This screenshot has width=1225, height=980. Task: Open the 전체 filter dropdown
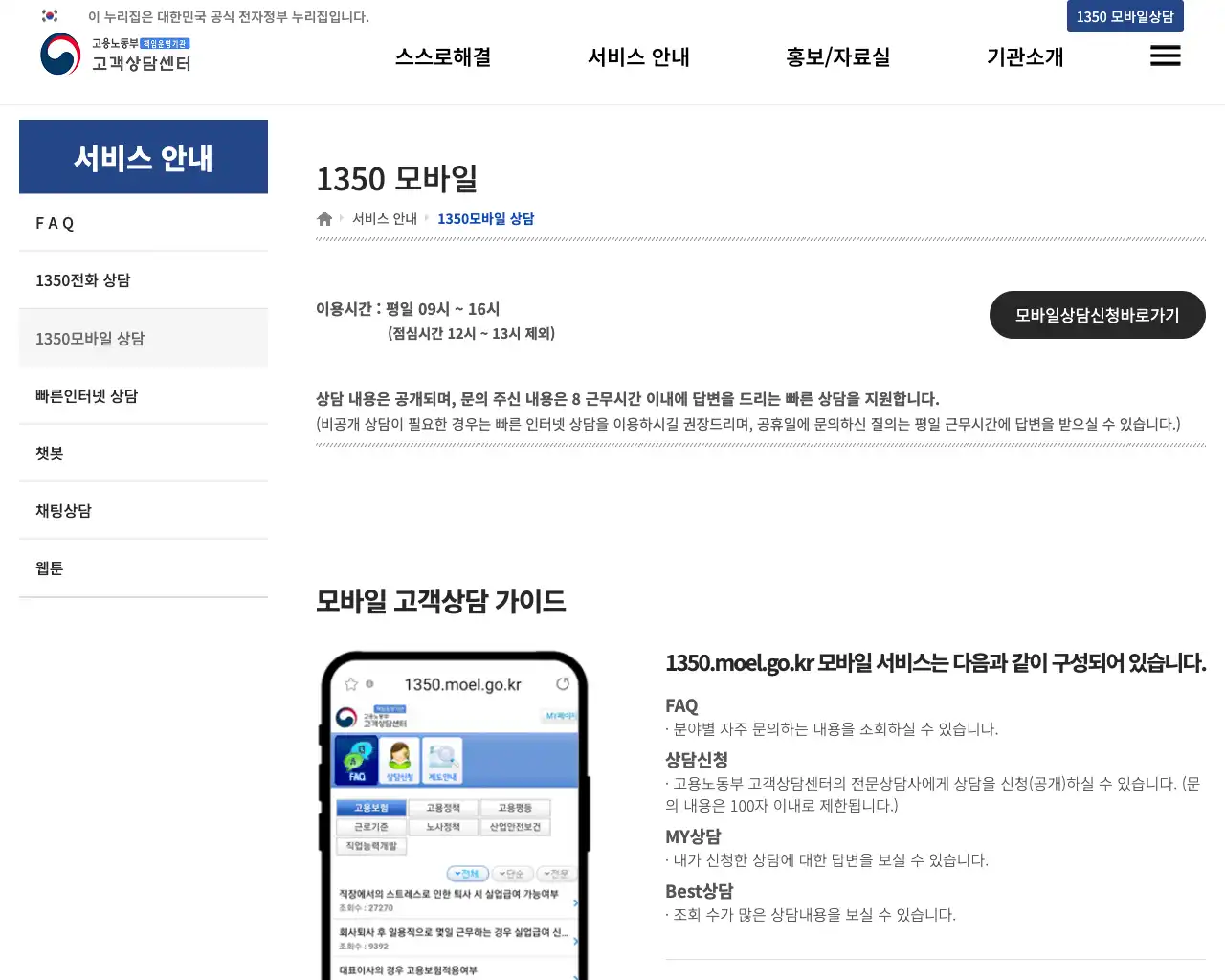(x=467, y=873)
